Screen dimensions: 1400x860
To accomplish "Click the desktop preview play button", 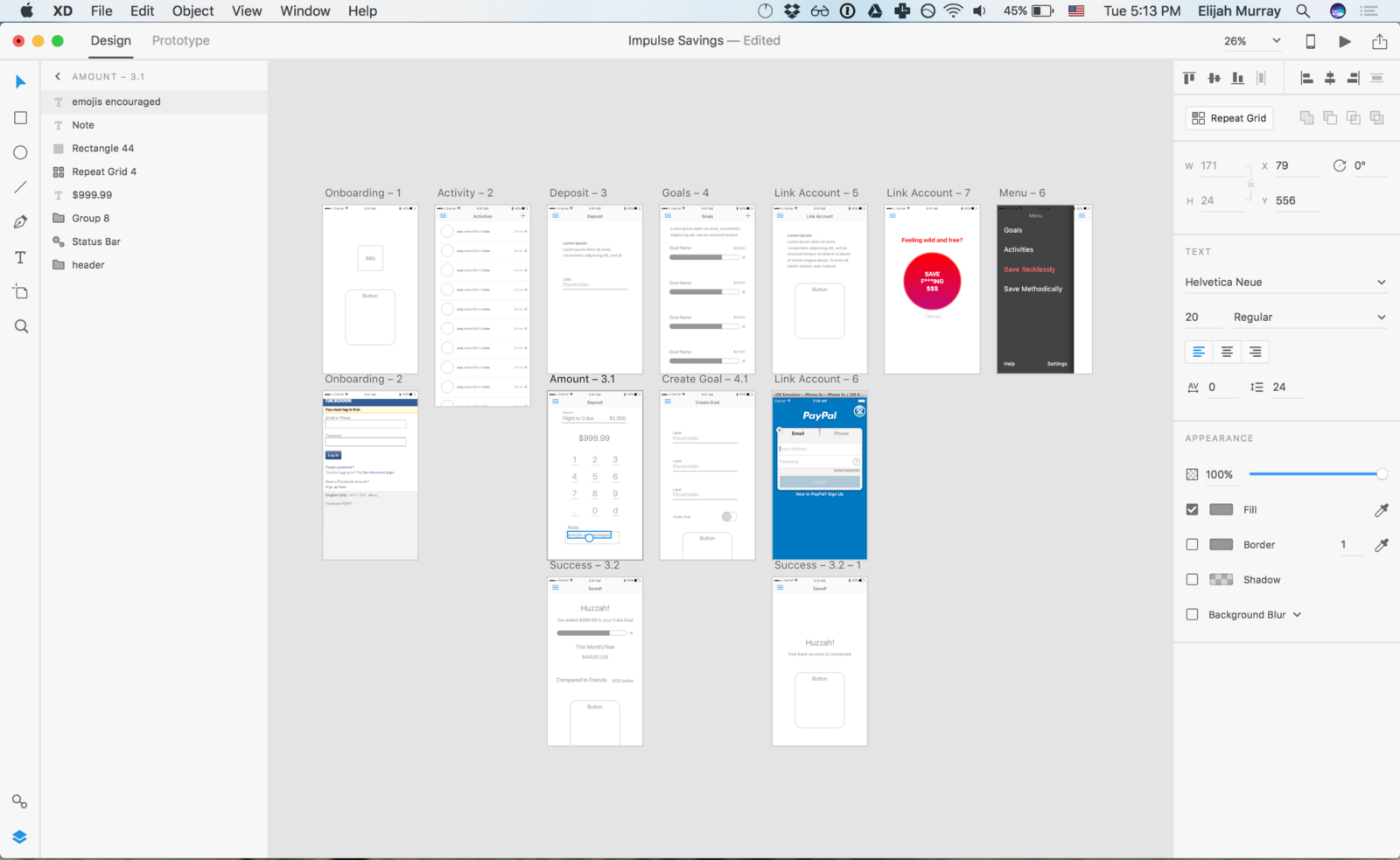I will (1345, 41).
